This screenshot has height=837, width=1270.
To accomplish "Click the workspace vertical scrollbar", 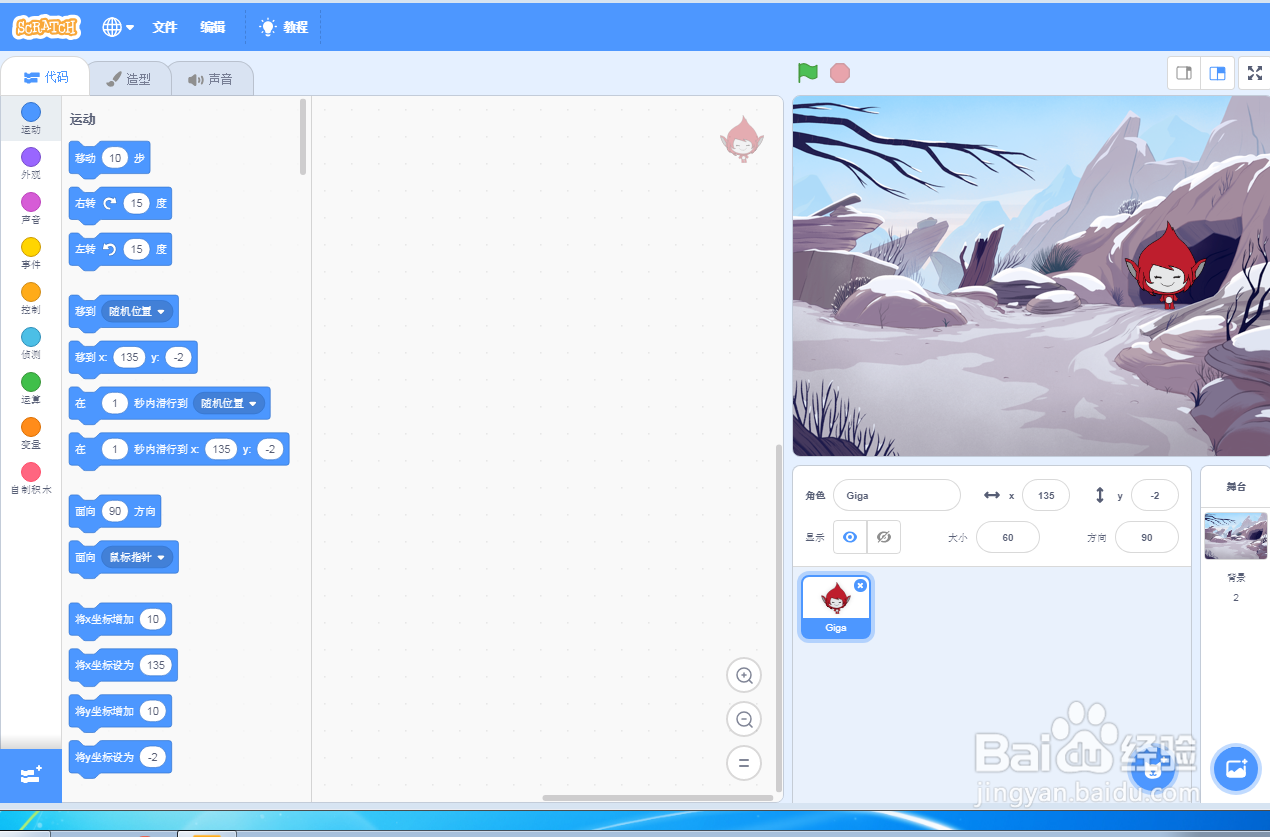I will point(778,616).
